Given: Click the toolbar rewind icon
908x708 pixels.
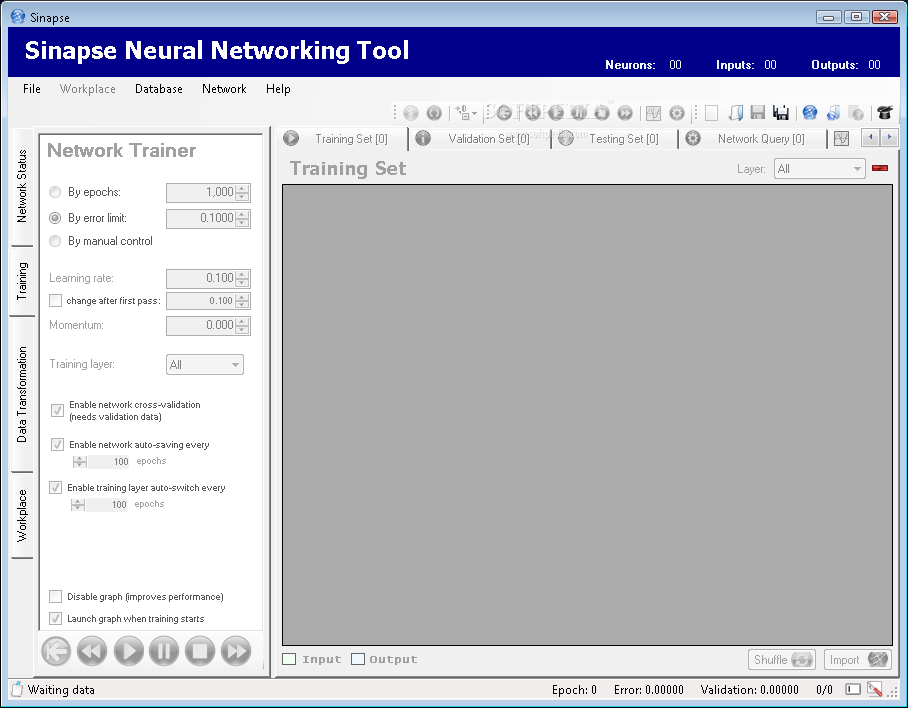Looking at the screenshot, I should tap(533, 113).
